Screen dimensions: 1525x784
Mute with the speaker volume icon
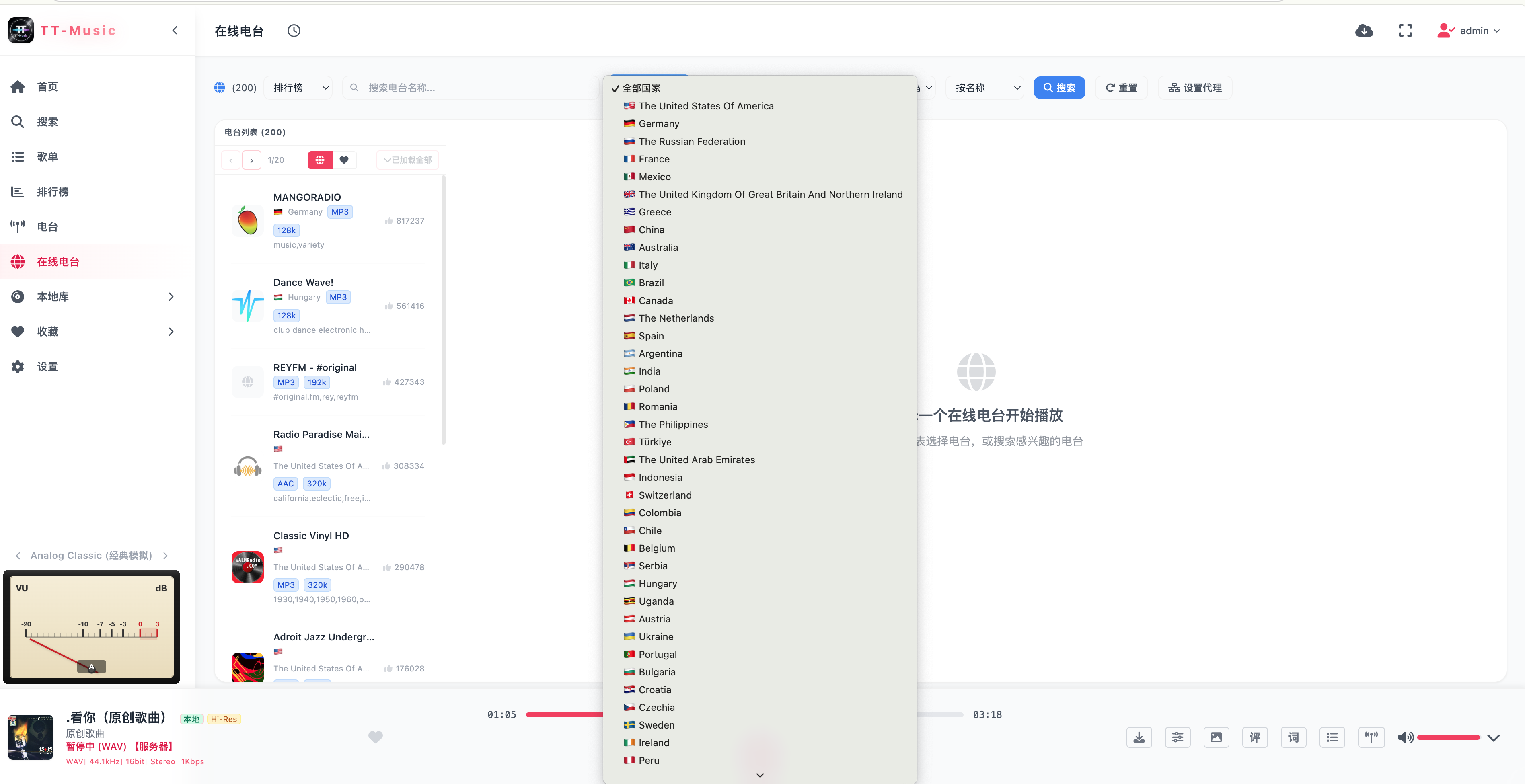click(1406, 737)
